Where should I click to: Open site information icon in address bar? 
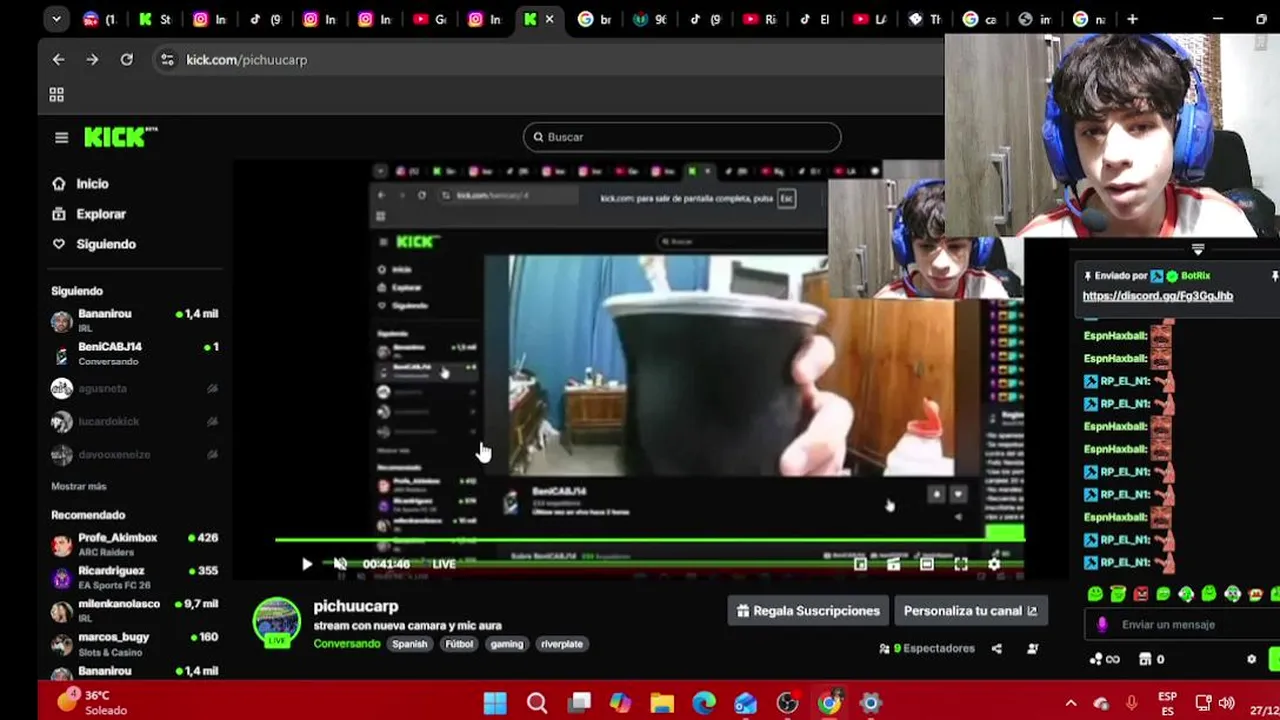pyautogui.click(x=167, y=60)
